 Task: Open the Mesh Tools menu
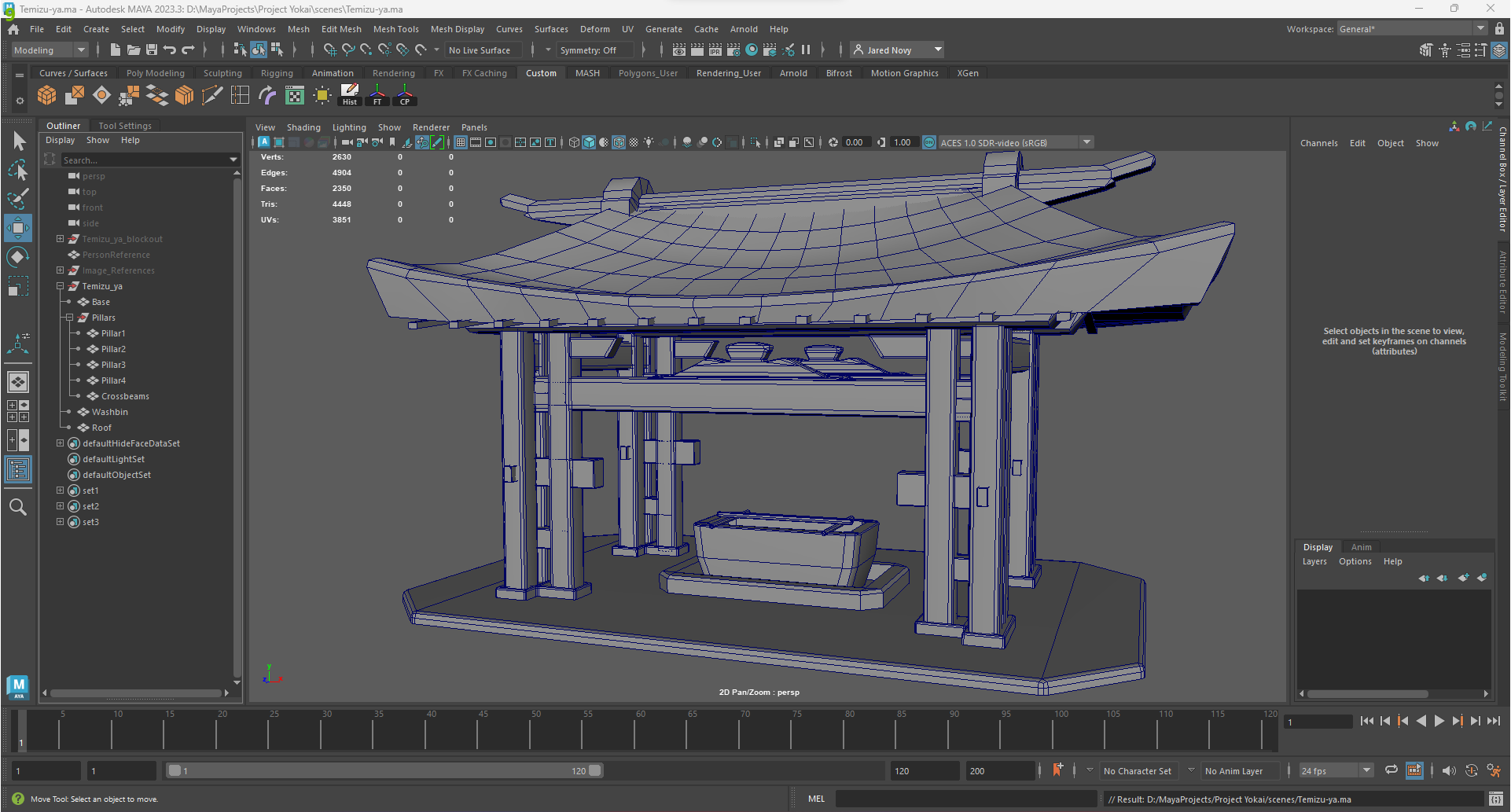(395, 29)
